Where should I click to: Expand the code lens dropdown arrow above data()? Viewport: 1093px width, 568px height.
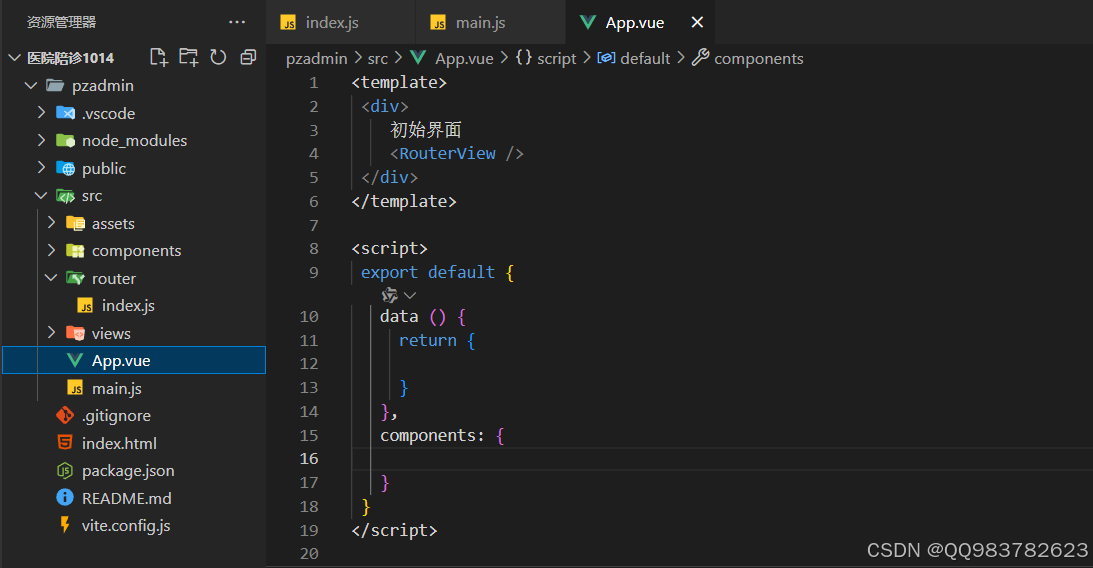tap(410, 295)
